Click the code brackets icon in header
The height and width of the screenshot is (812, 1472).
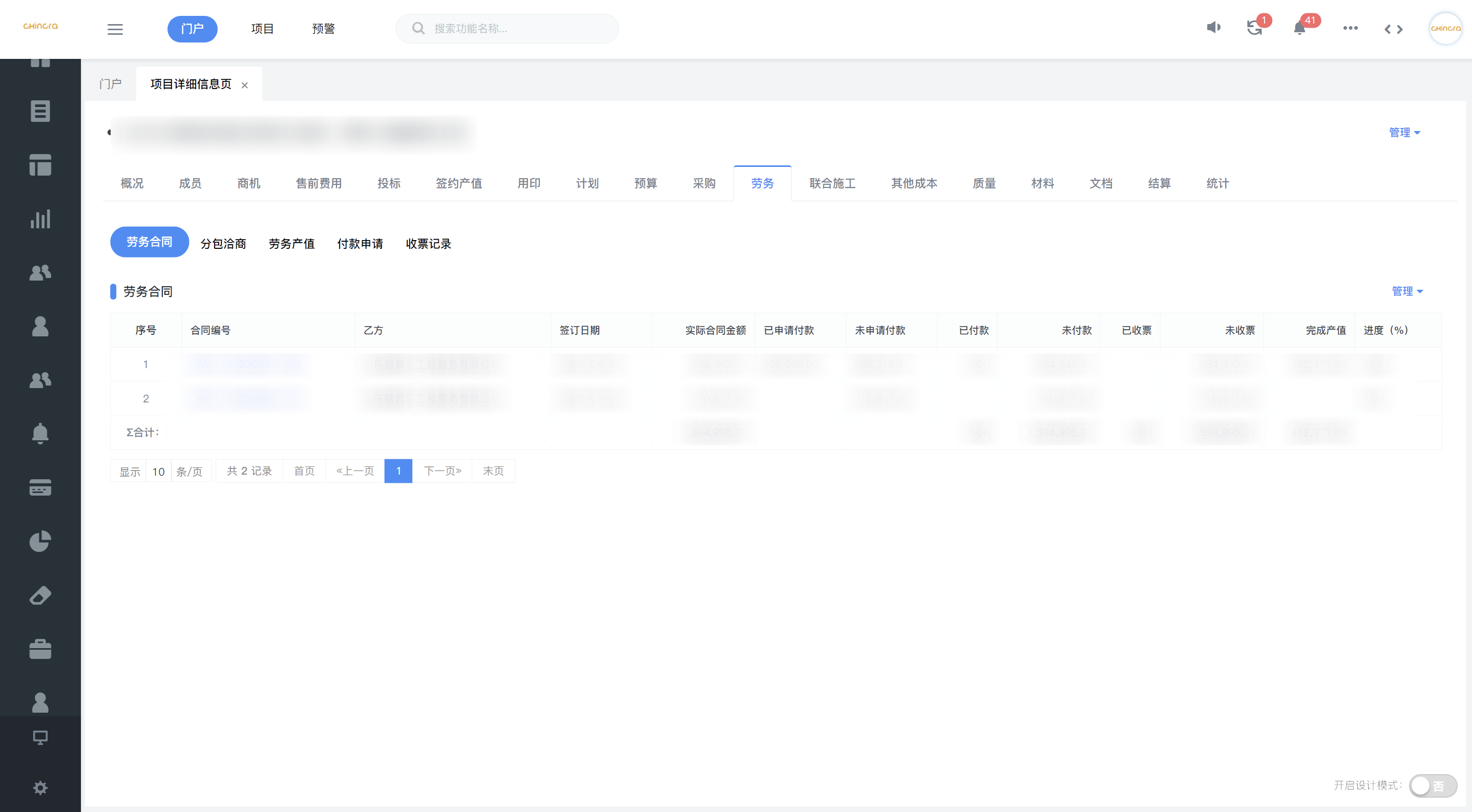[1393, 29]
